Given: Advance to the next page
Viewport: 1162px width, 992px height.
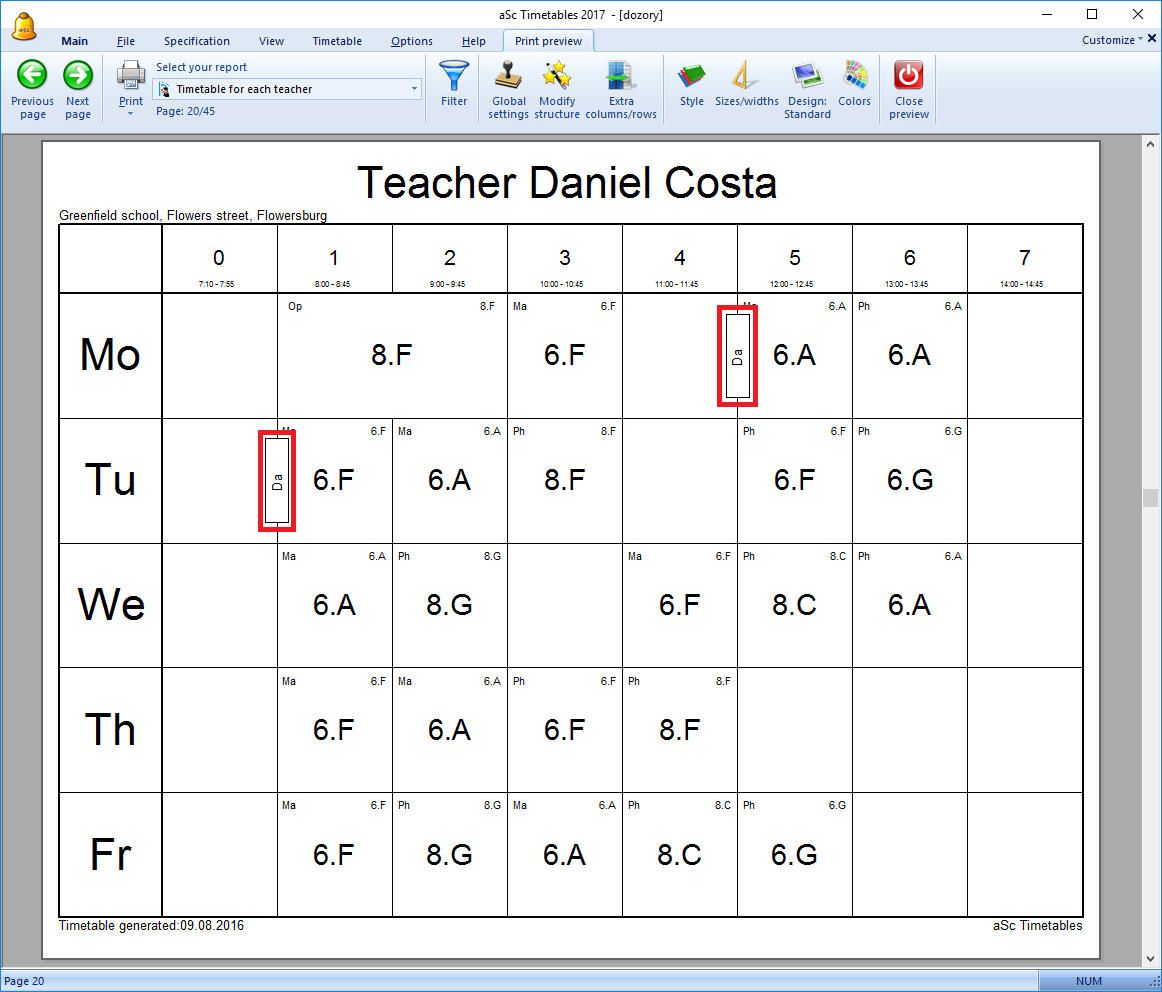Looking at the screenshot, I should click(x=78, y=76).
